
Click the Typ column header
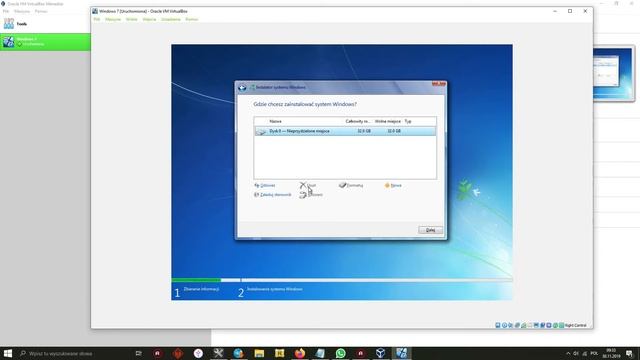[x=408, y=121]
